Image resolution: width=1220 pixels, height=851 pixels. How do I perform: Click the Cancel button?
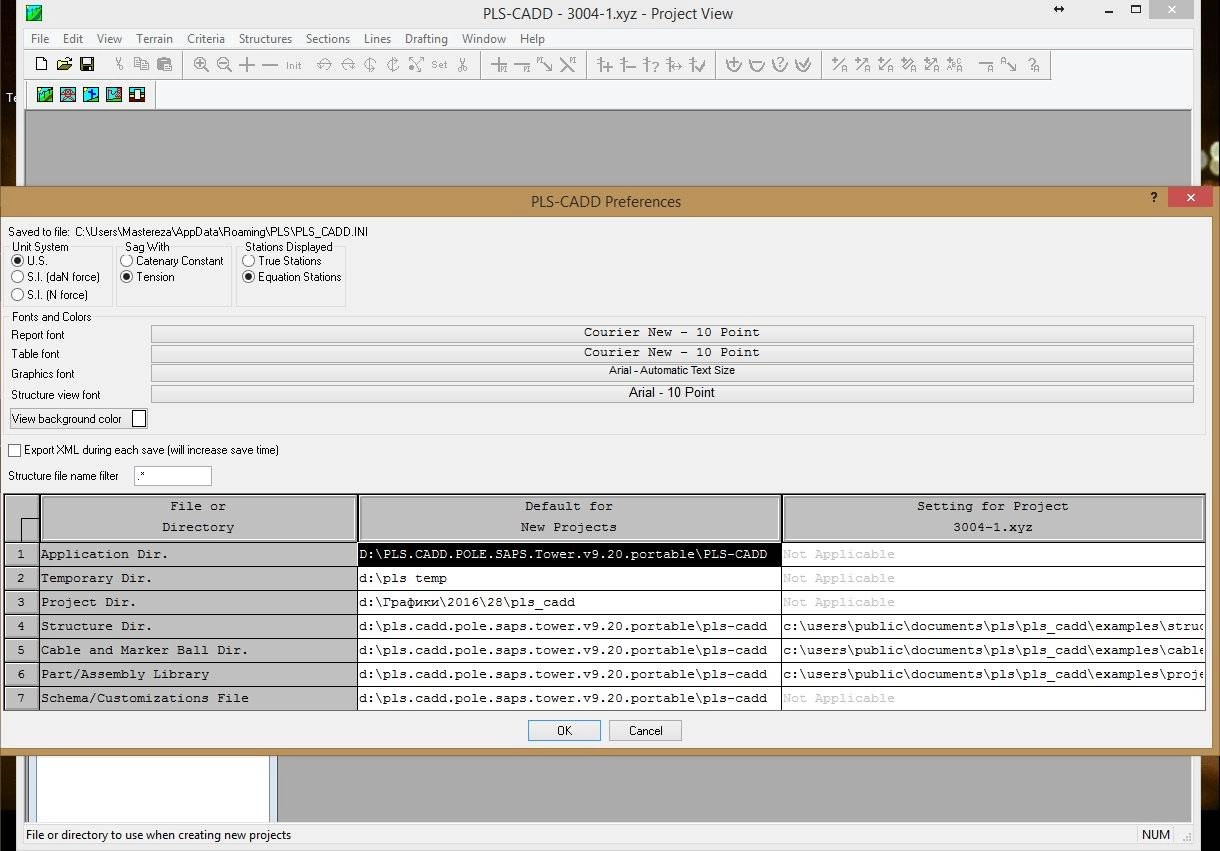645,731
